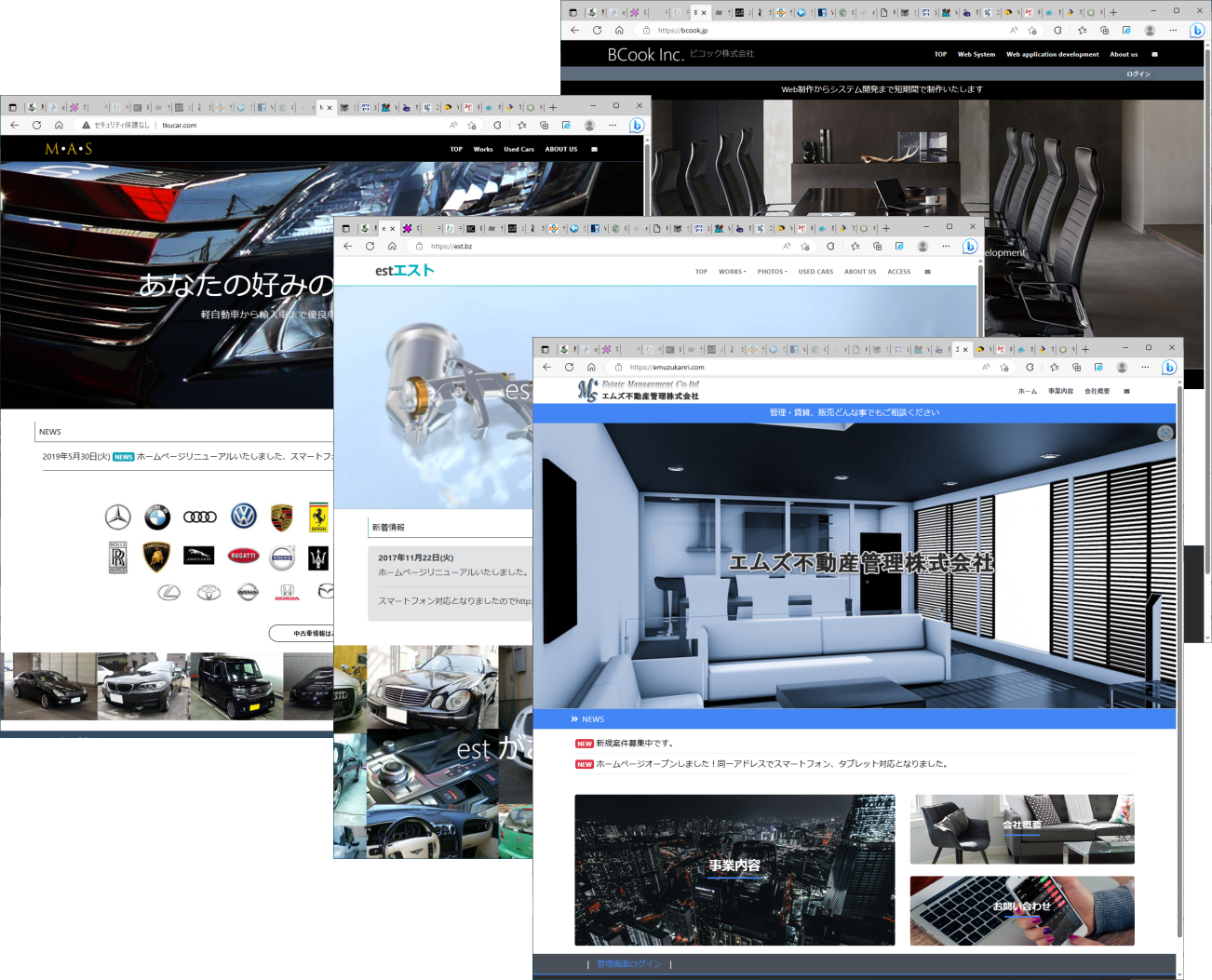Close active tab in emuzukanri.com window
1212x980 pixels.
coord(964,349)
